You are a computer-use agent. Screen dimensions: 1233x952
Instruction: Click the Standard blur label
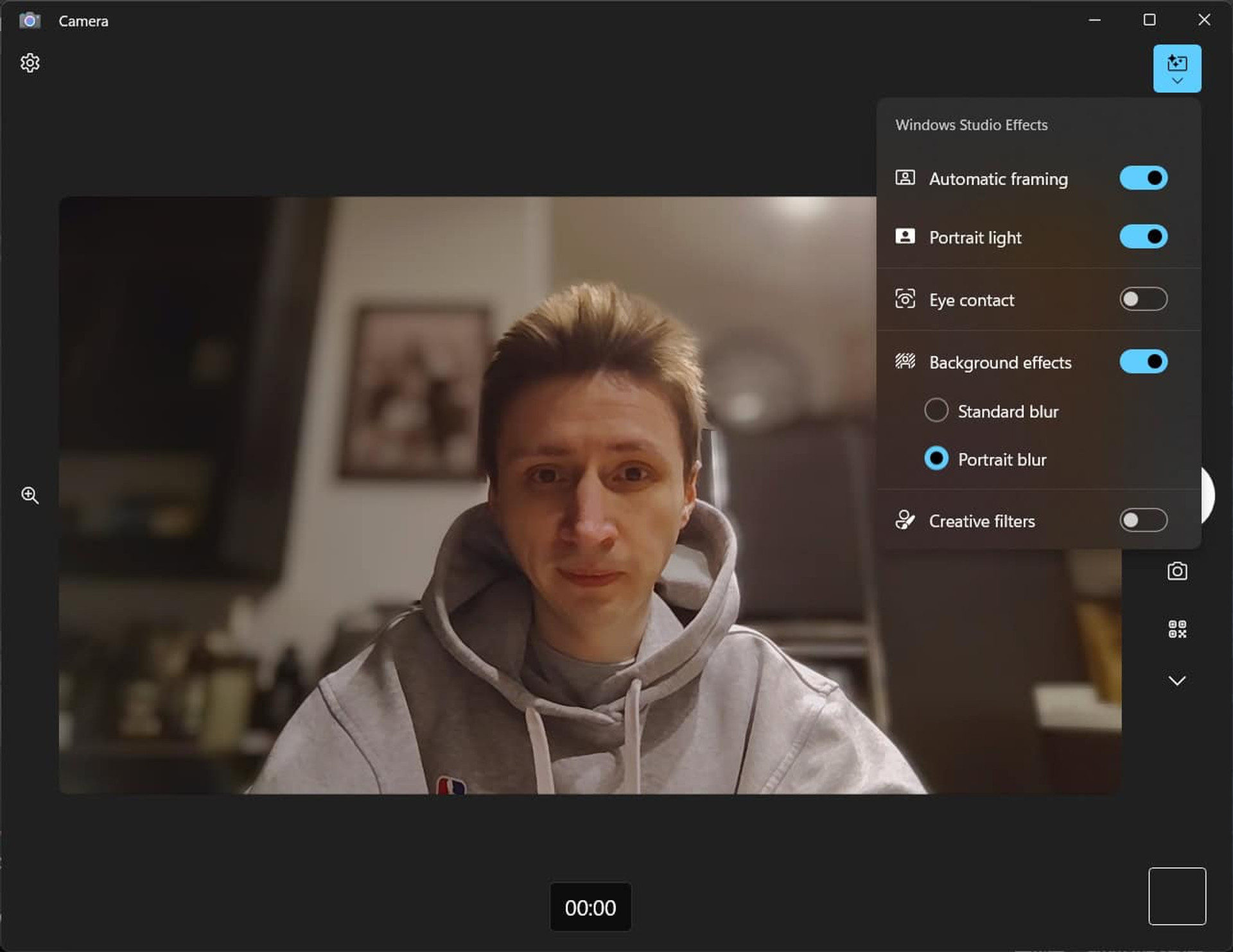pos(1008,411)
